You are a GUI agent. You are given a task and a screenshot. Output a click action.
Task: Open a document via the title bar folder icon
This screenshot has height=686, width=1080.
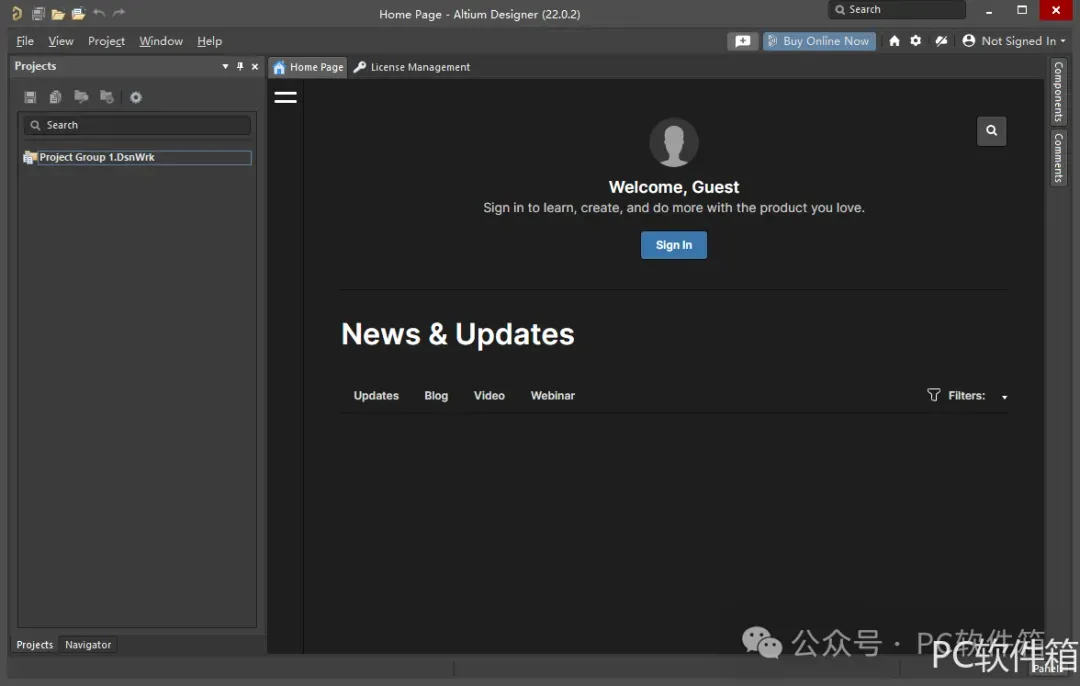(x=58, y=13)
